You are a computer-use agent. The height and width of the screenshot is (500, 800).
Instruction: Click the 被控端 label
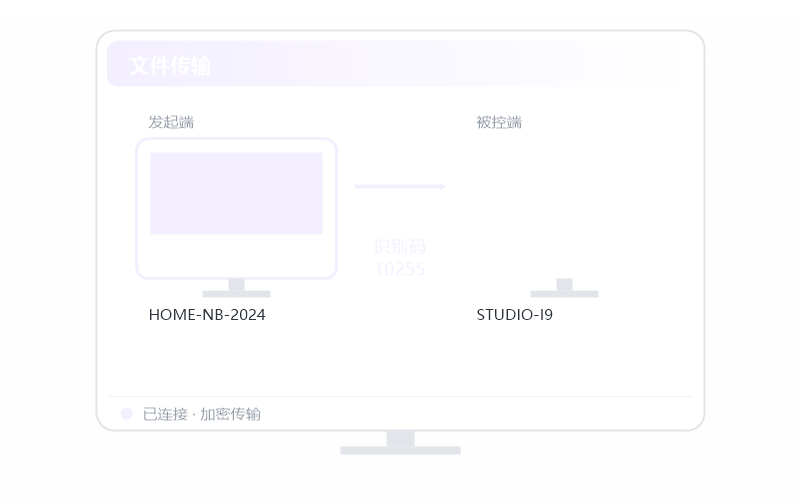point(499,122)
